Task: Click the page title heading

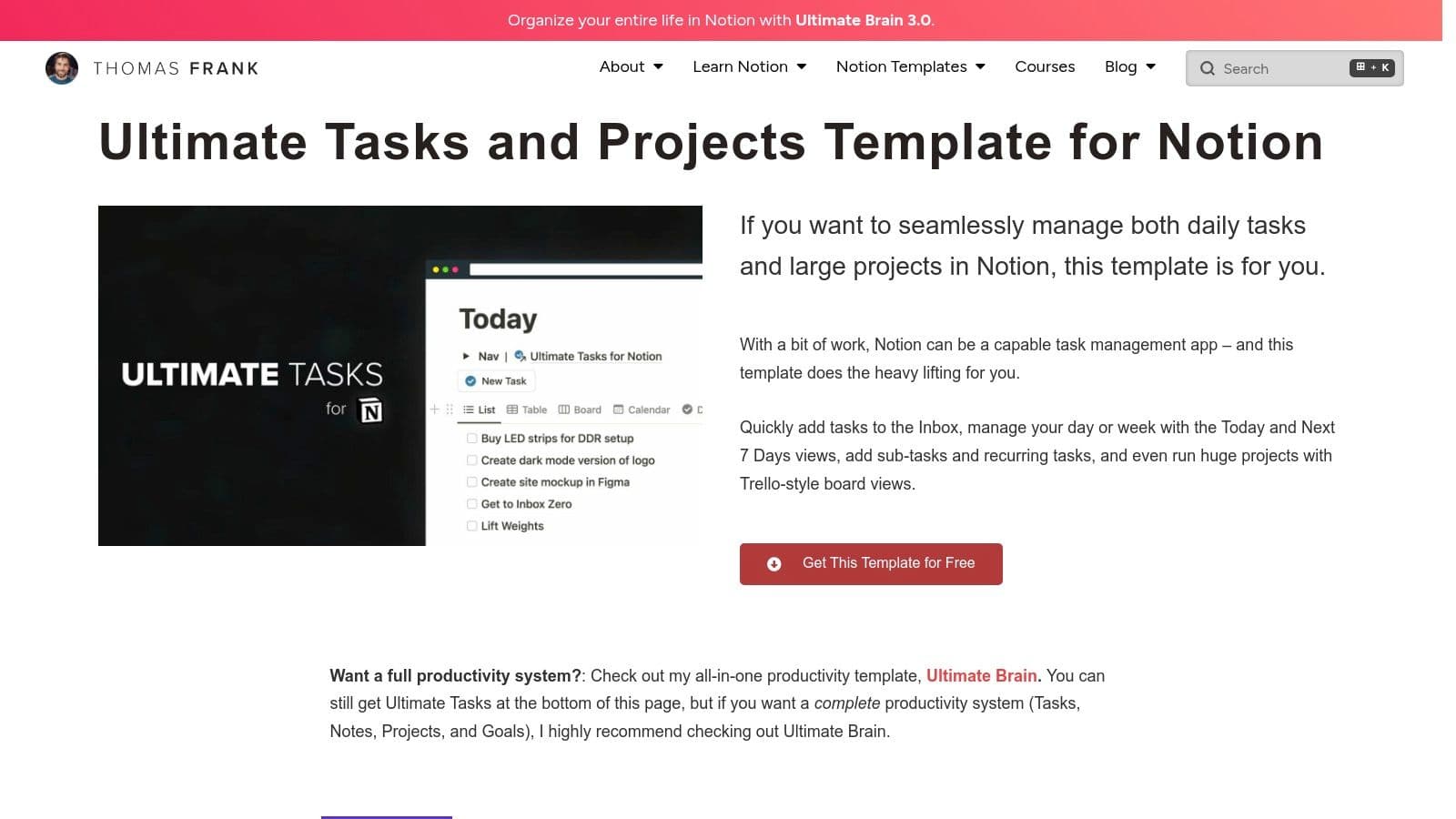Action: 711,142
